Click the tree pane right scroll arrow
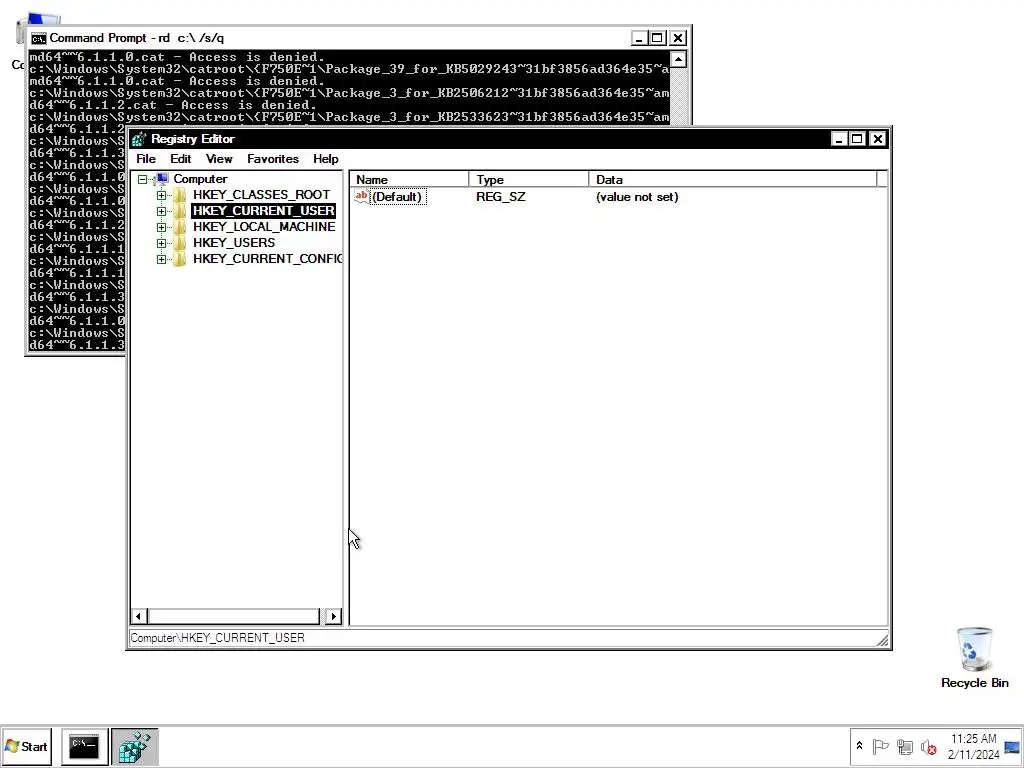1024x768 pixels. click(x=333, y=616)
